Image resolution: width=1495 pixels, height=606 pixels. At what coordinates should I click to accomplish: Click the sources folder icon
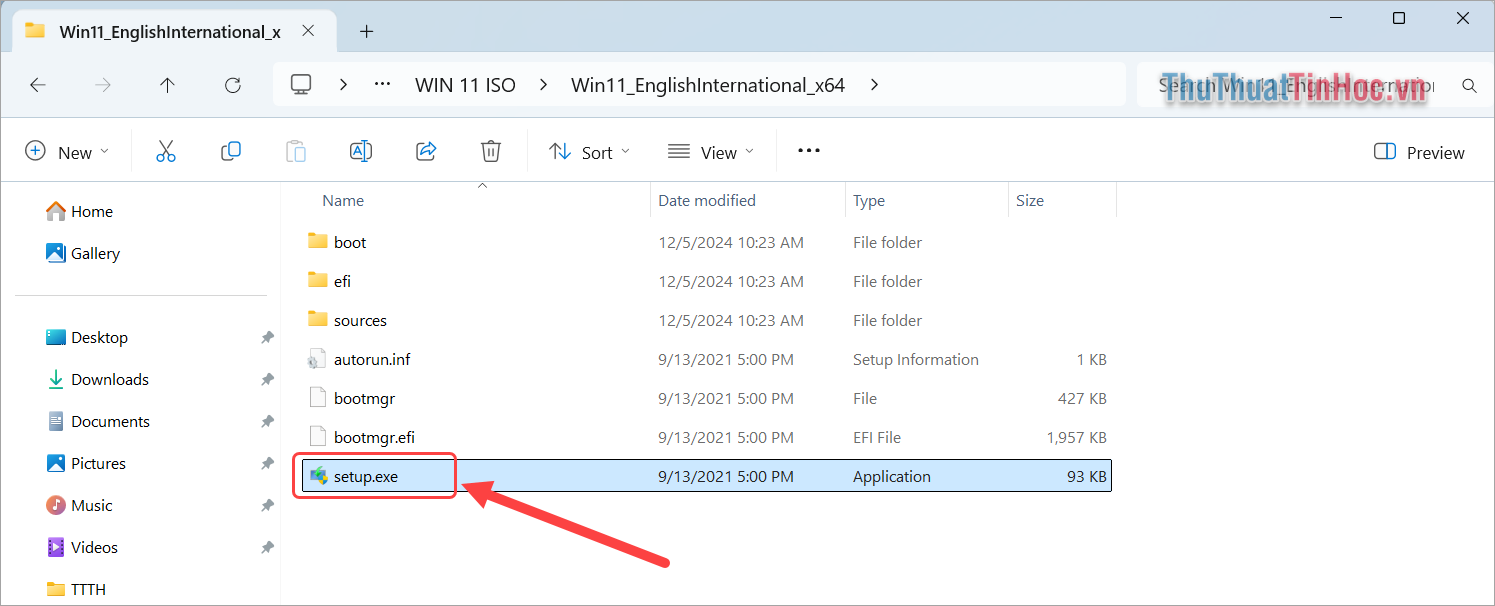click(x=318, y=320)
